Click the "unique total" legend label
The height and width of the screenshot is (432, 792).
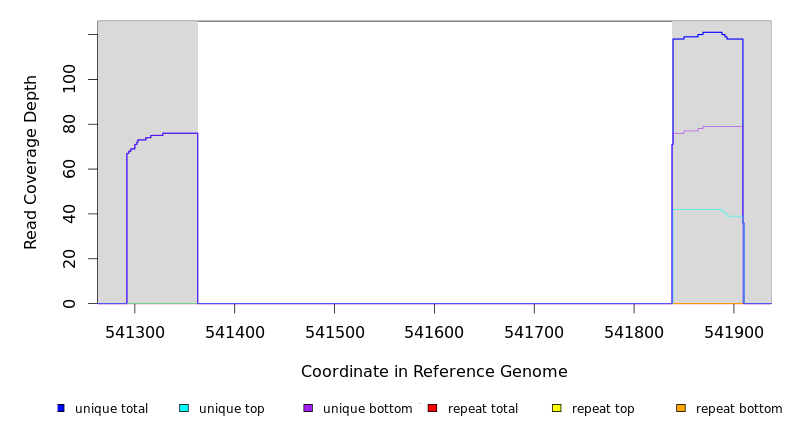click(111, 409)
